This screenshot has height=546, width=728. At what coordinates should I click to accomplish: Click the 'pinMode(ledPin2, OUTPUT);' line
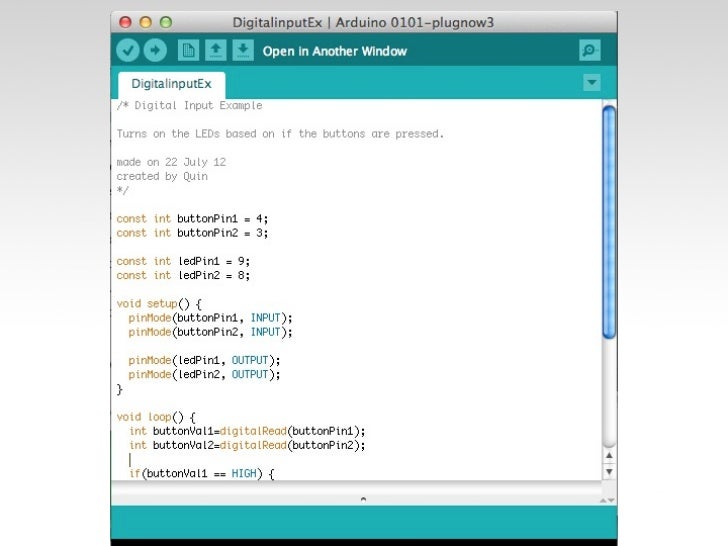204,374
